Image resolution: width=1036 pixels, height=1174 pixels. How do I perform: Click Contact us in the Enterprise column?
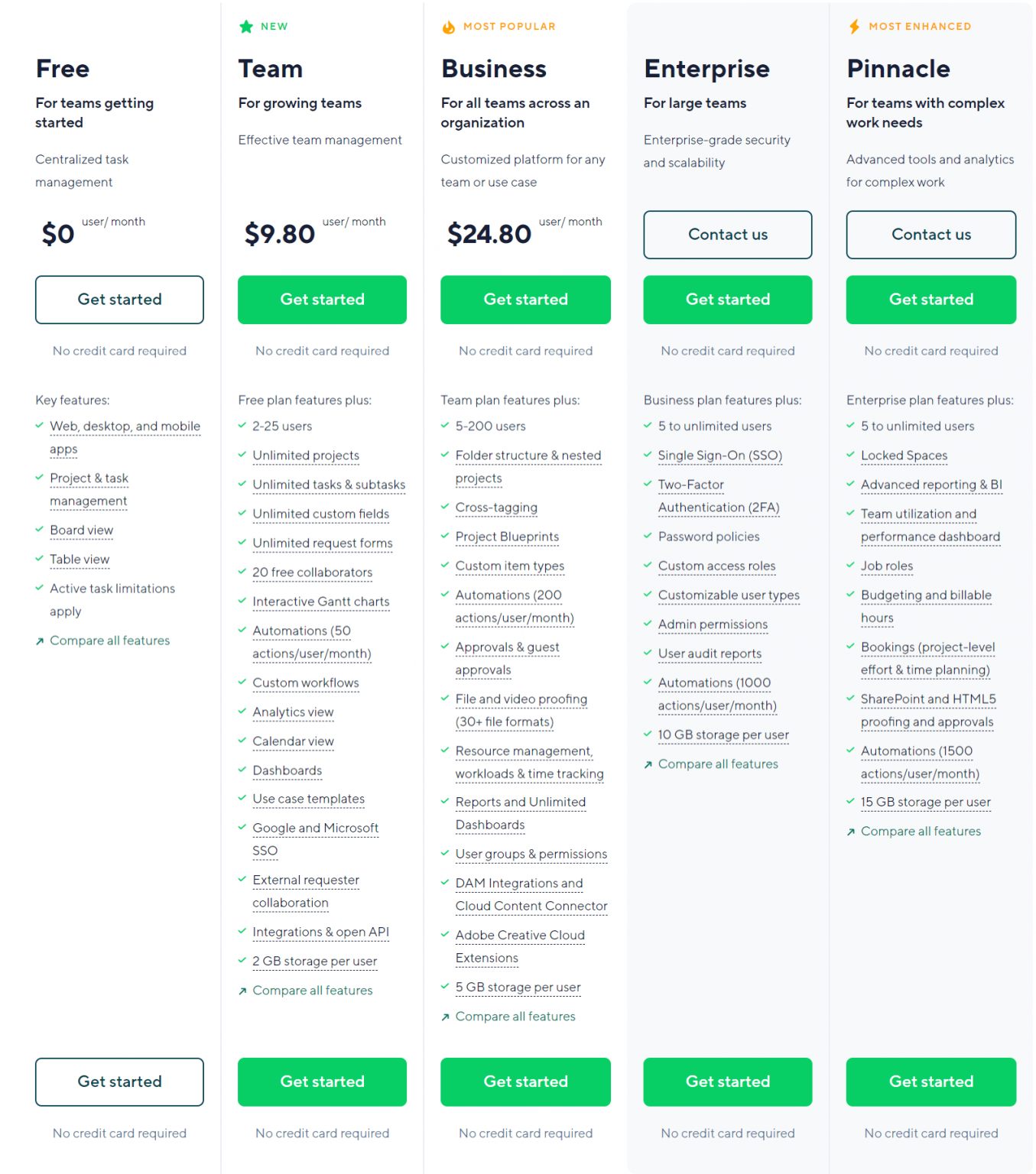coord(727,235)
